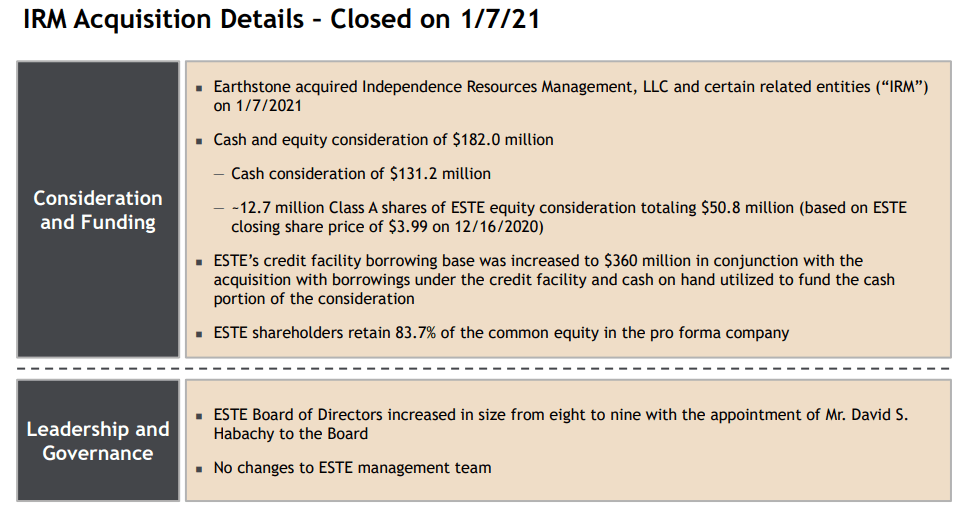Screen dimensions: 968x519
Task: Click the text 'Cash and equity consideration of $182.0 million'
Action: 383,140
